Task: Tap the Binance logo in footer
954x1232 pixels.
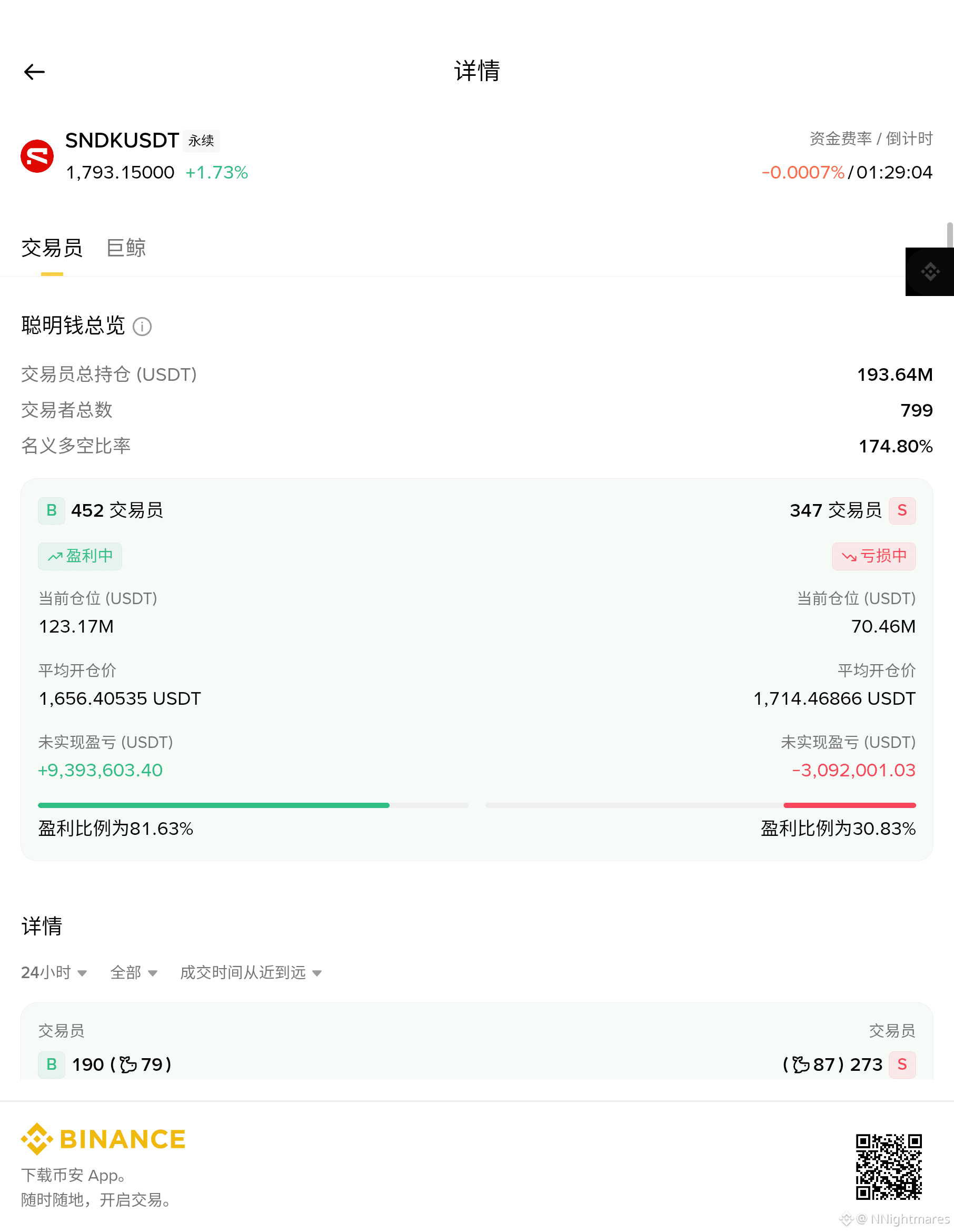Action: (103, 1139)
